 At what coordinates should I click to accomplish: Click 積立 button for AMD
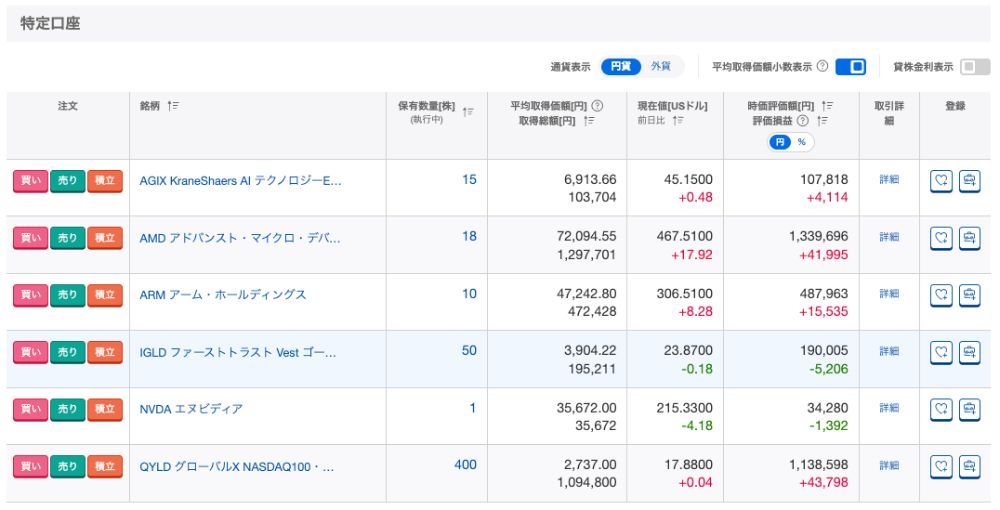[x=105, y=238]
